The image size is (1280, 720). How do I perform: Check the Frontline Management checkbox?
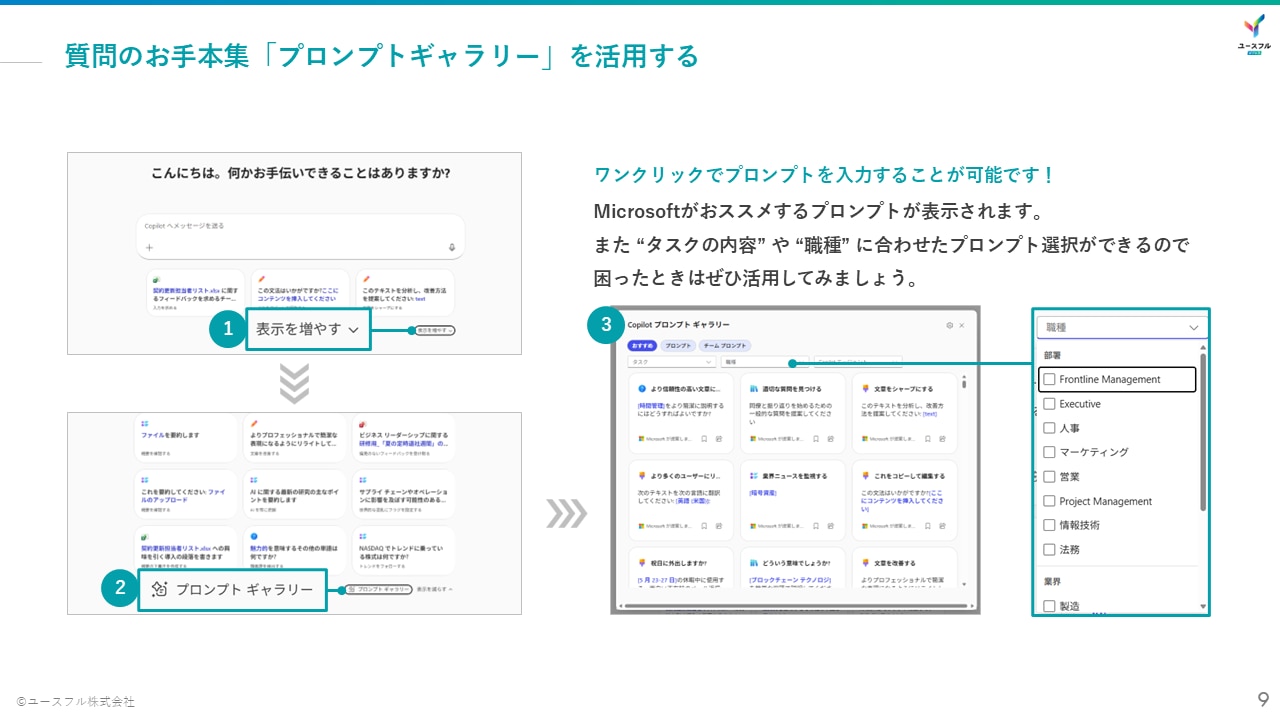point(1050,379)
